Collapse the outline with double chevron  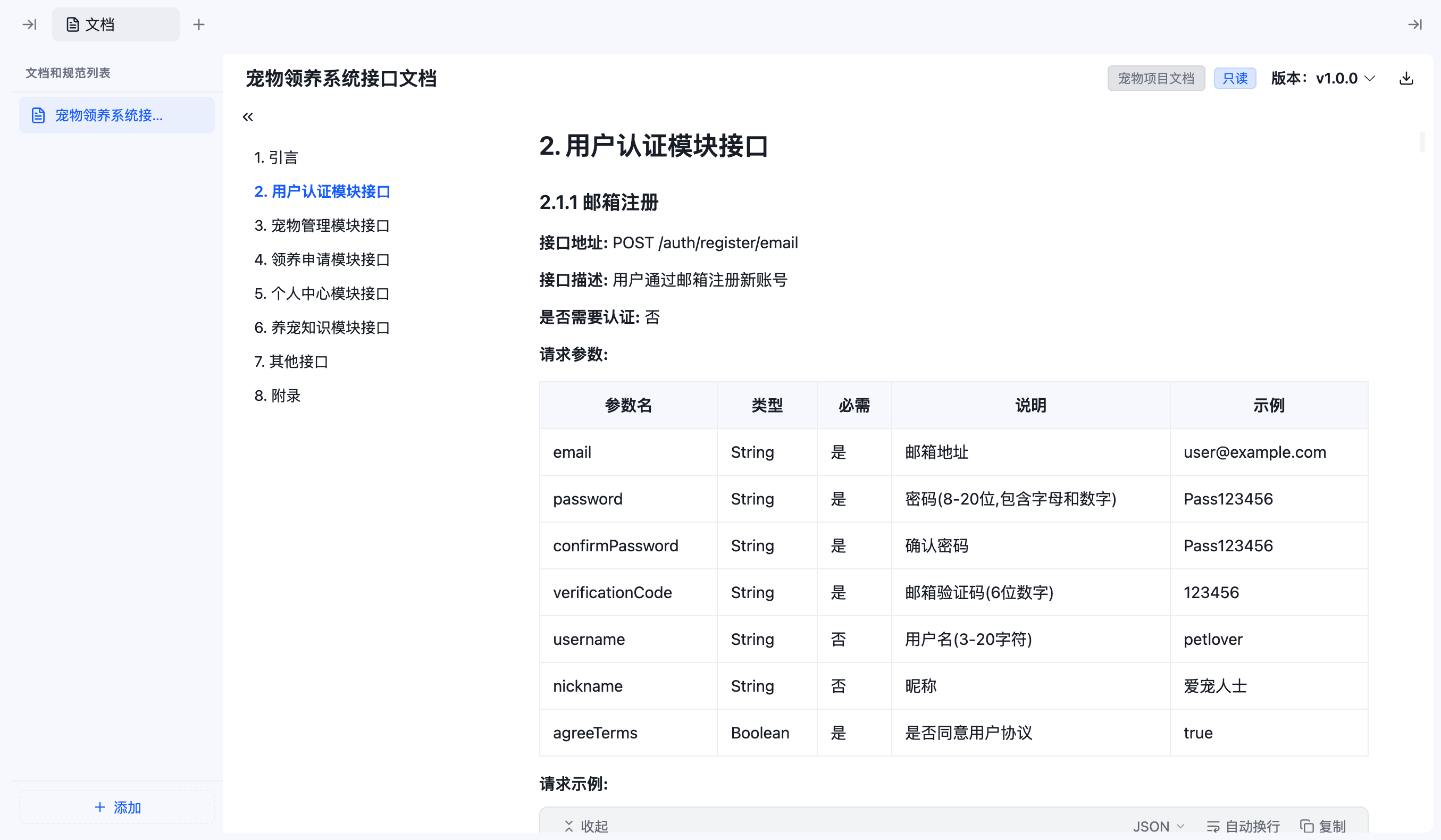pos(248,117)
